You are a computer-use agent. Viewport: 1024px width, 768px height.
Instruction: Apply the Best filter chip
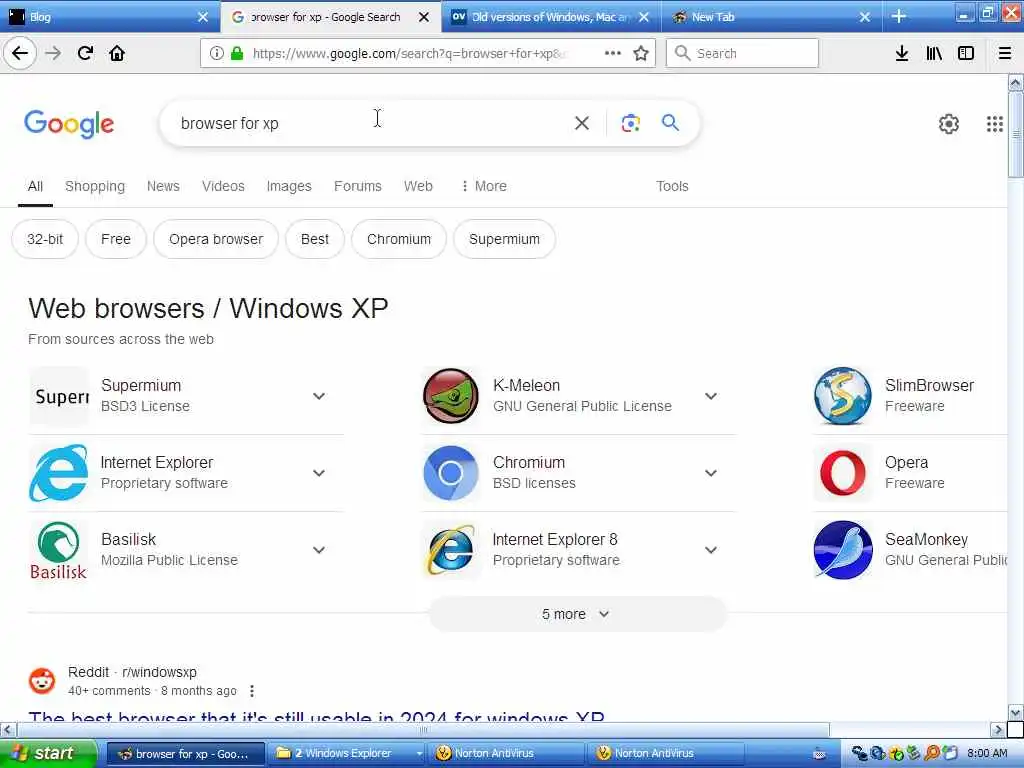click(315, 239)
